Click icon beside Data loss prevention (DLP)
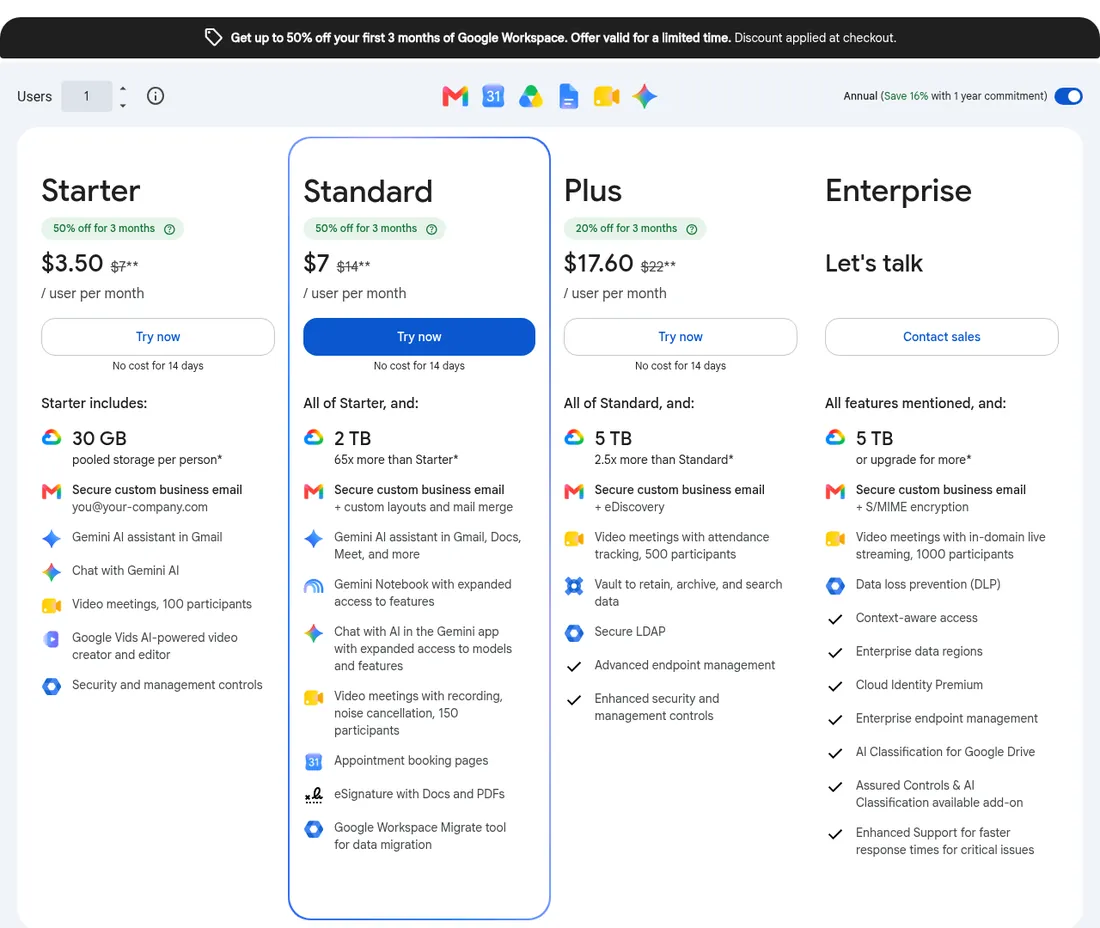The height and width of the screenshot is (928, 1100). 835,586
